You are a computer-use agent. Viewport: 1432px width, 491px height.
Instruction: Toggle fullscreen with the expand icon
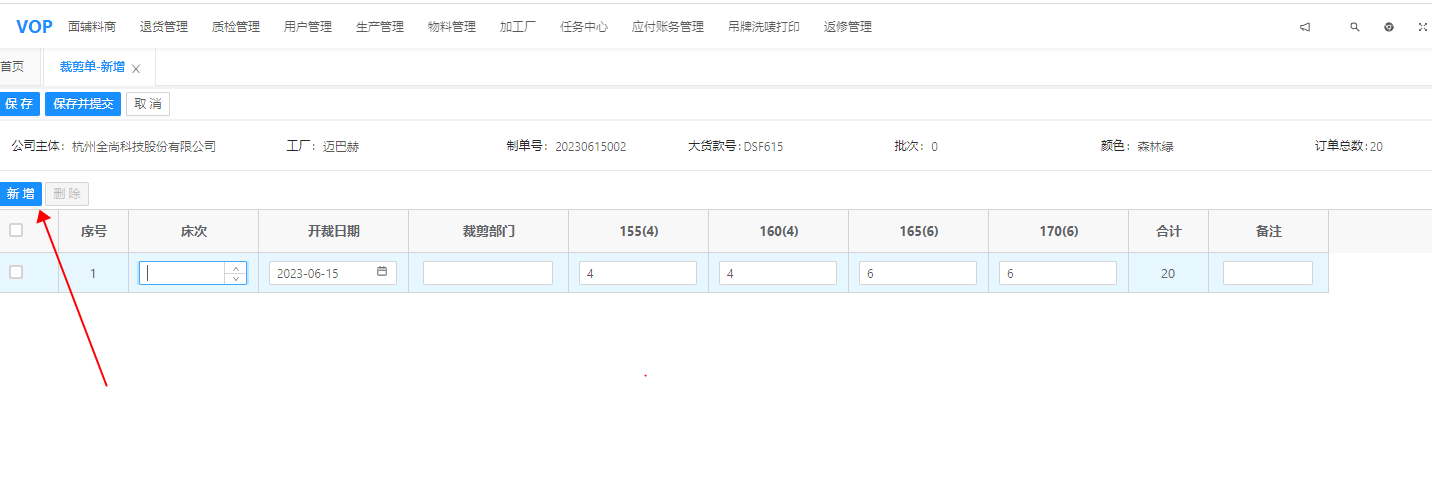point(1422,27)
